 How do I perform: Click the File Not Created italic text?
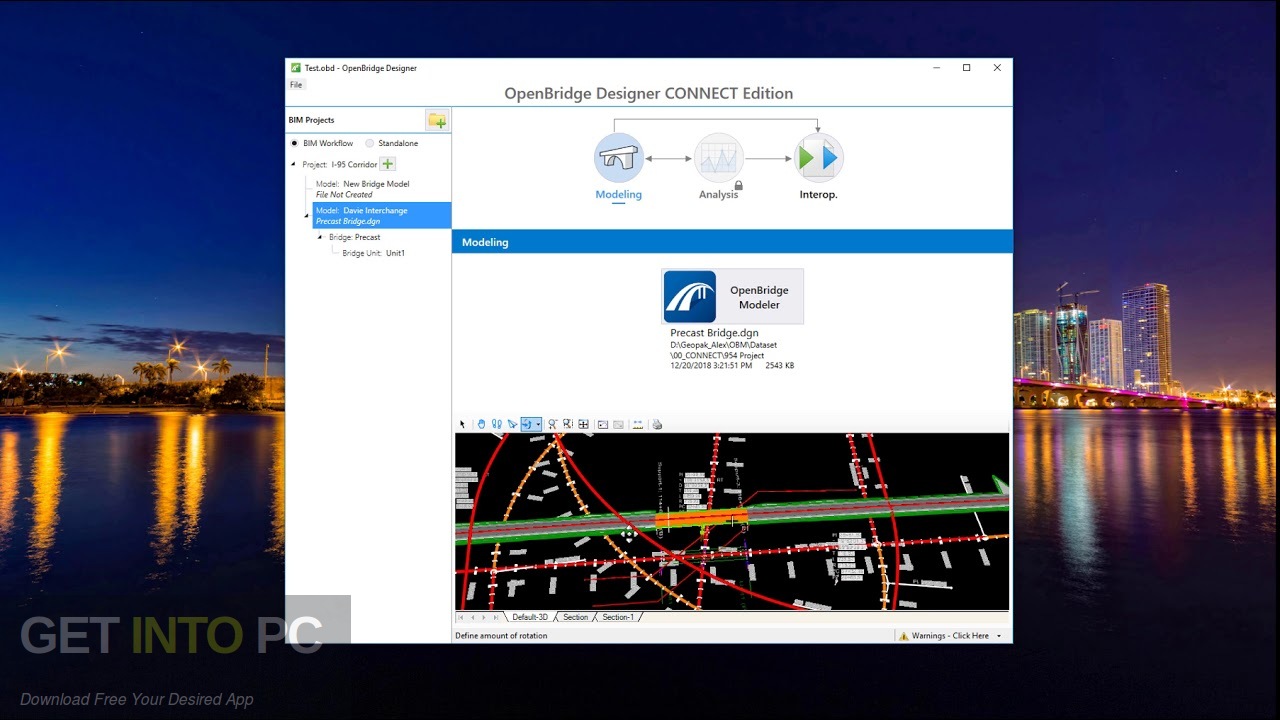tap(344, 195)
